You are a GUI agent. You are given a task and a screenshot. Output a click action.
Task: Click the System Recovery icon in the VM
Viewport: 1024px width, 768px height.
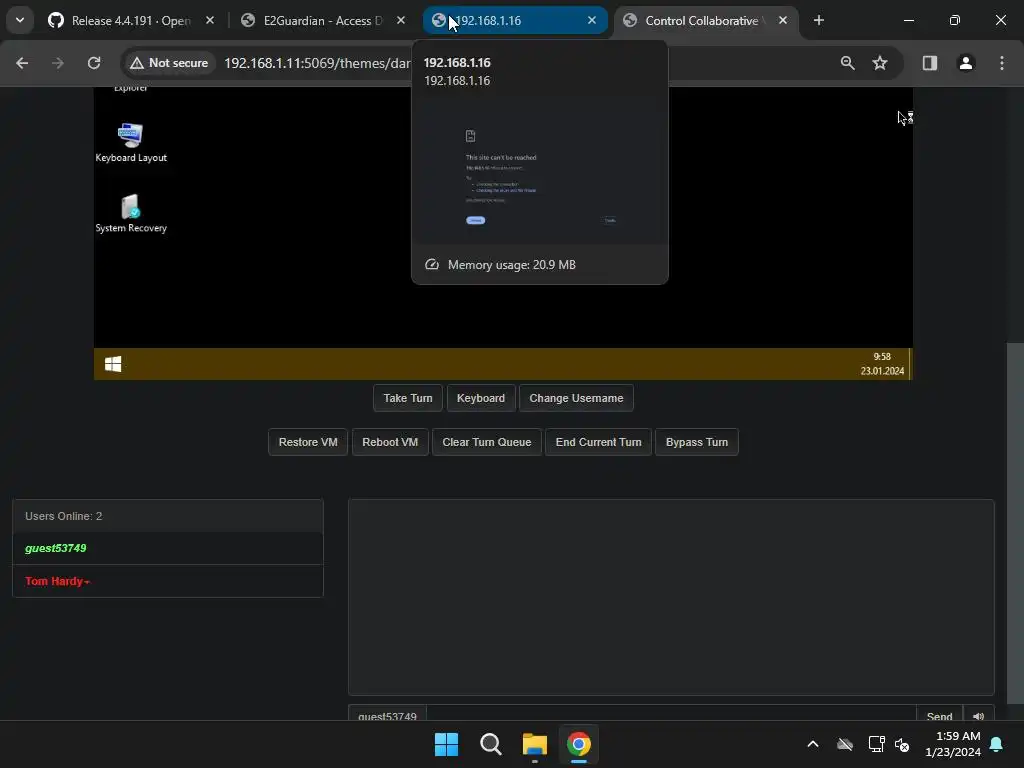(131, 214)
